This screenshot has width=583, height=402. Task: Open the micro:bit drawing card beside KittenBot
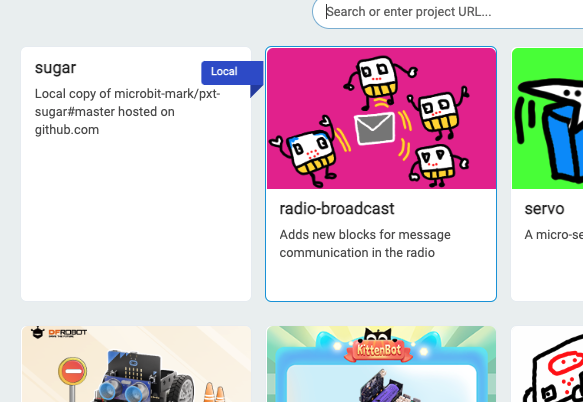[547, 364]
